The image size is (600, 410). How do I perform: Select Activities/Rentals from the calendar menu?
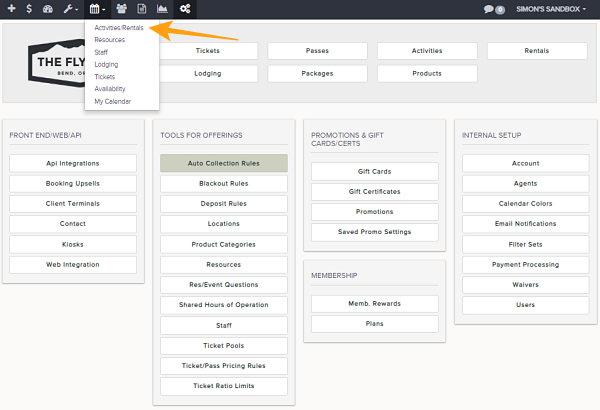pyautogui.click(x=119, y=28)
